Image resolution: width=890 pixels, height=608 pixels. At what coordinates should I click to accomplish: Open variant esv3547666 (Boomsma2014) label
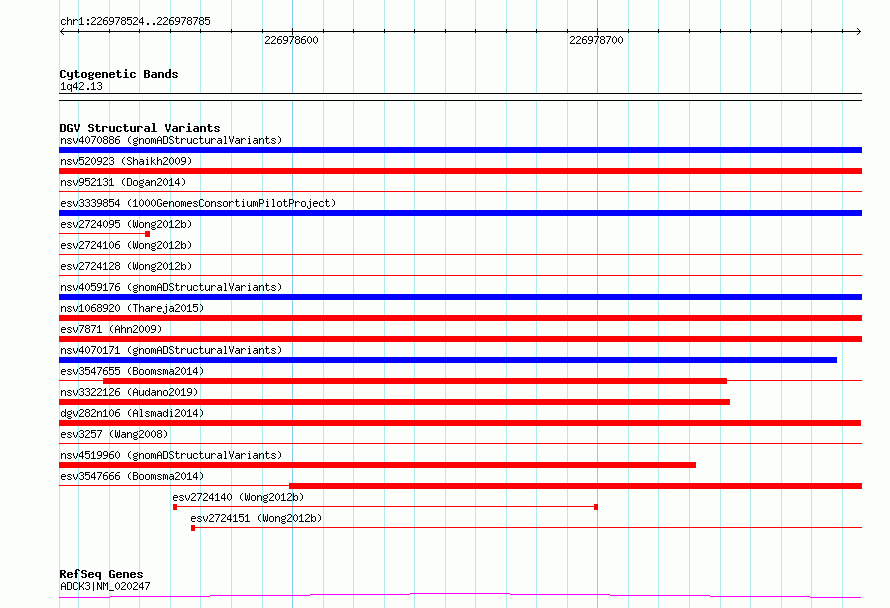(132, 476)
